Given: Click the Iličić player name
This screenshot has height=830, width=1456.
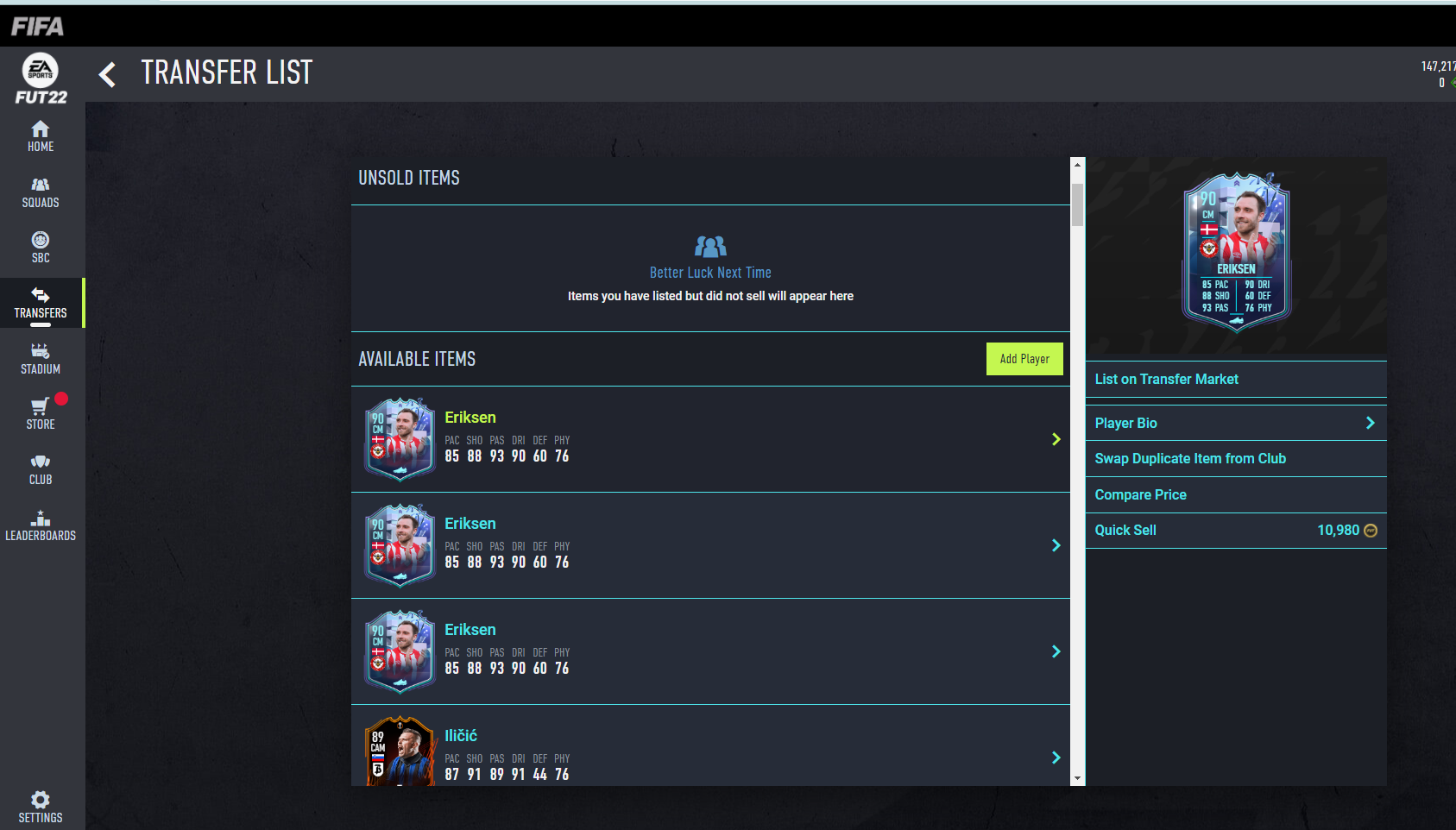Looking at the screenshot, I should pos(461,736).
